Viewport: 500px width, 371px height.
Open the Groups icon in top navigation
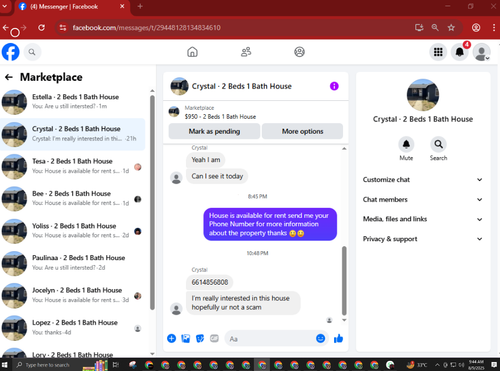point(299,52)
